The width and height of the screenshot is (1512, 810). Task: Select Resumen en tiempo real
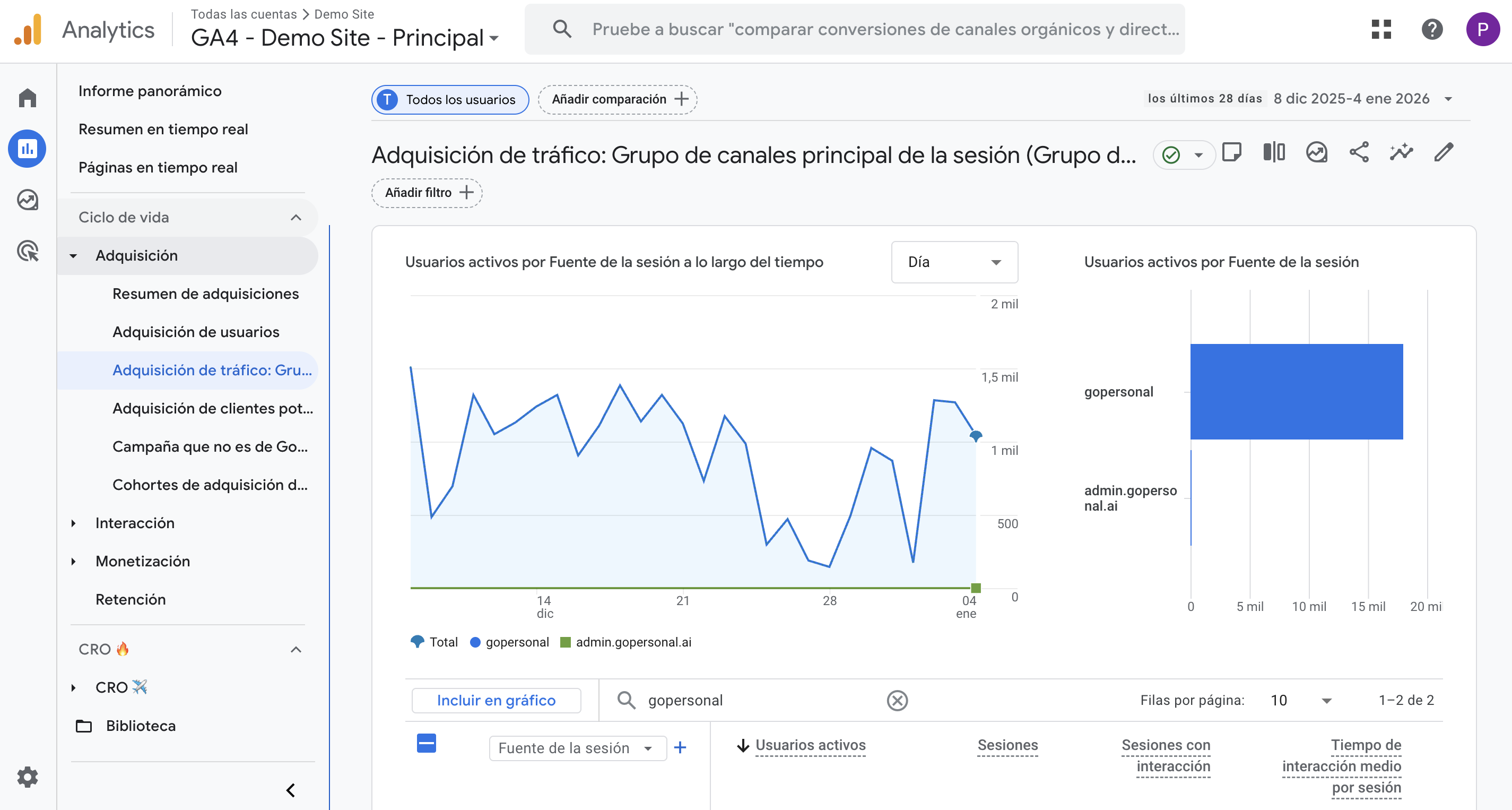pyautogui.click(x=163, y=129)
